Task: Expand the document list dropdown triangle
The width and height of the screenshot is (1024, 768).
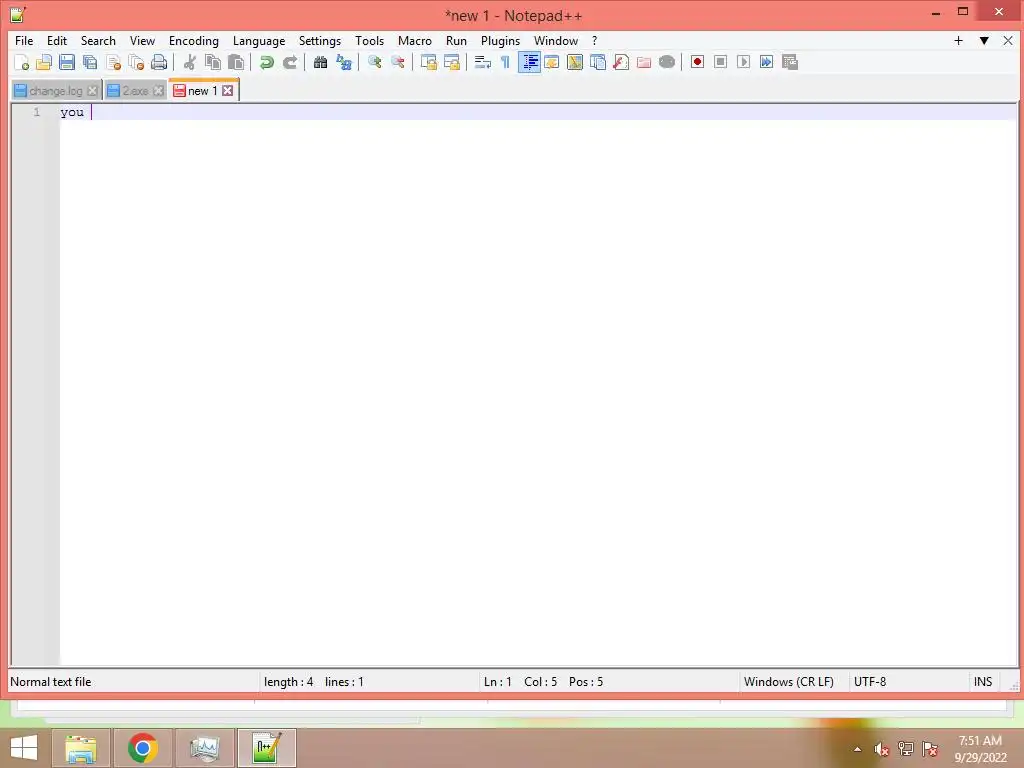Action: point(984,40)
